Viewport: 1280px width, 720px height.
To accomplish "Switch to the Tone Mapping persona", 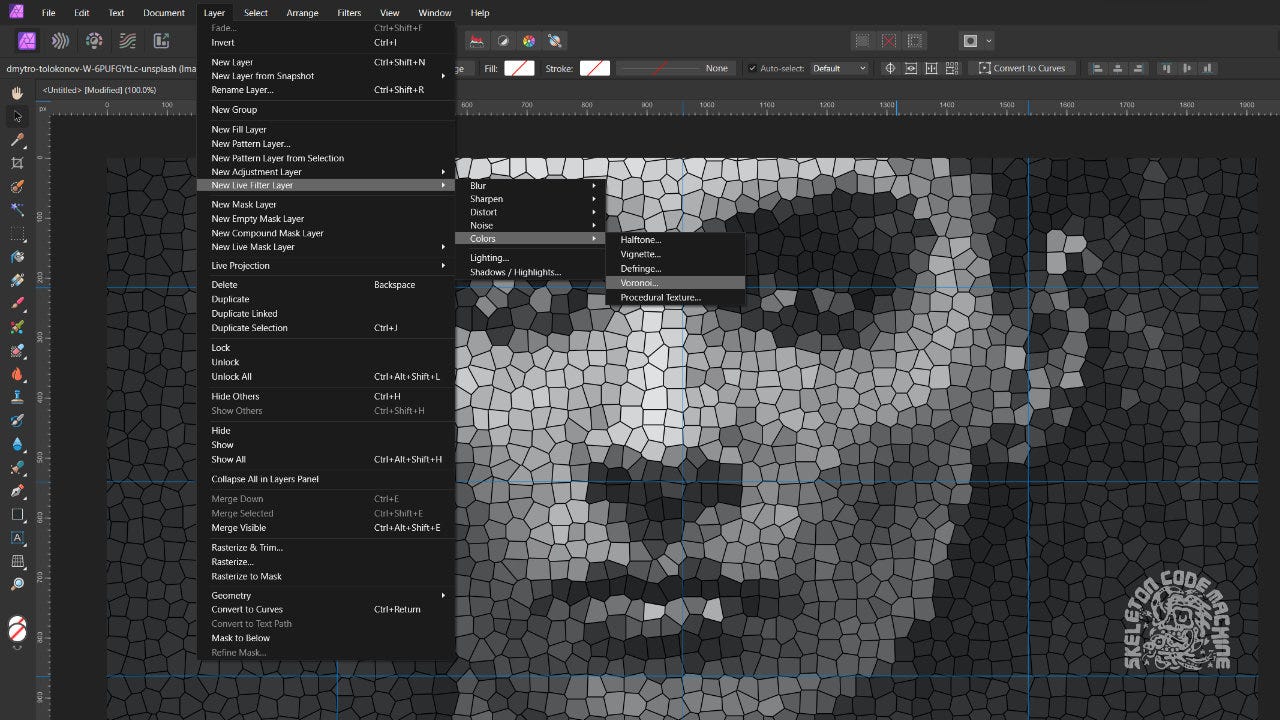I will pyautogui.click(x=127, y=41).
